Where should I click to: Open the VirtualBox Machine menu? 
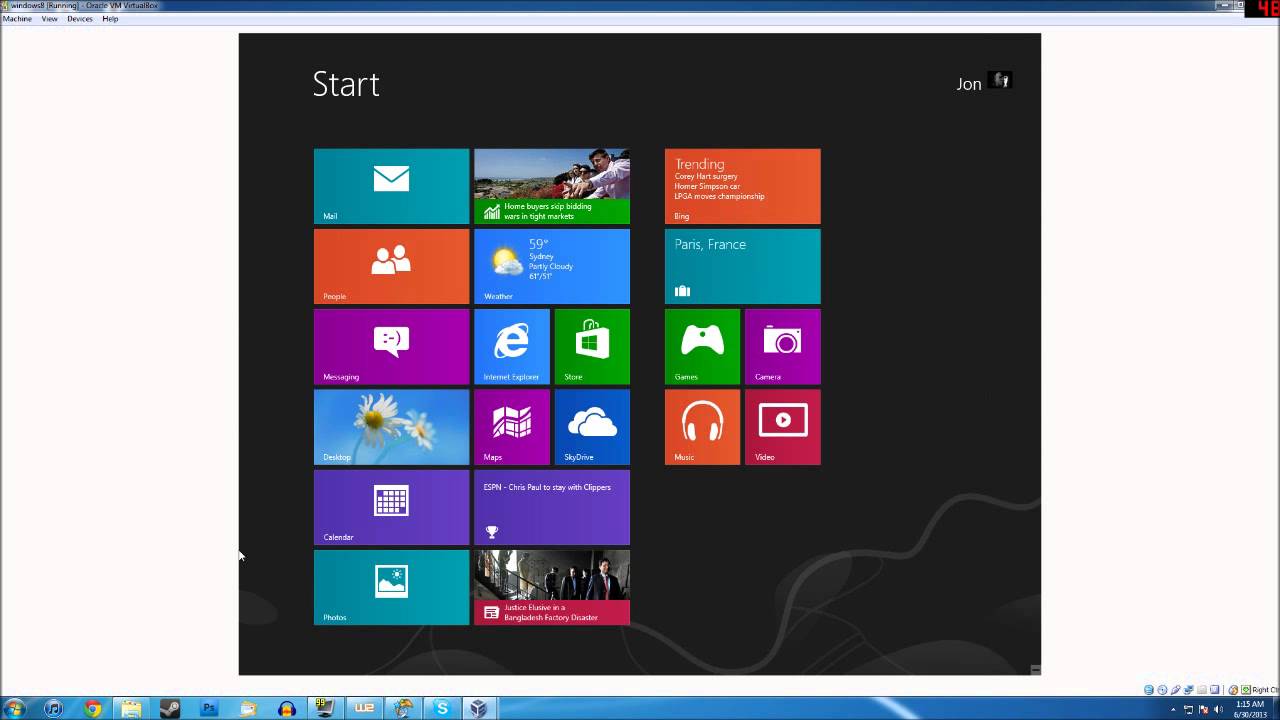point(17,19)
